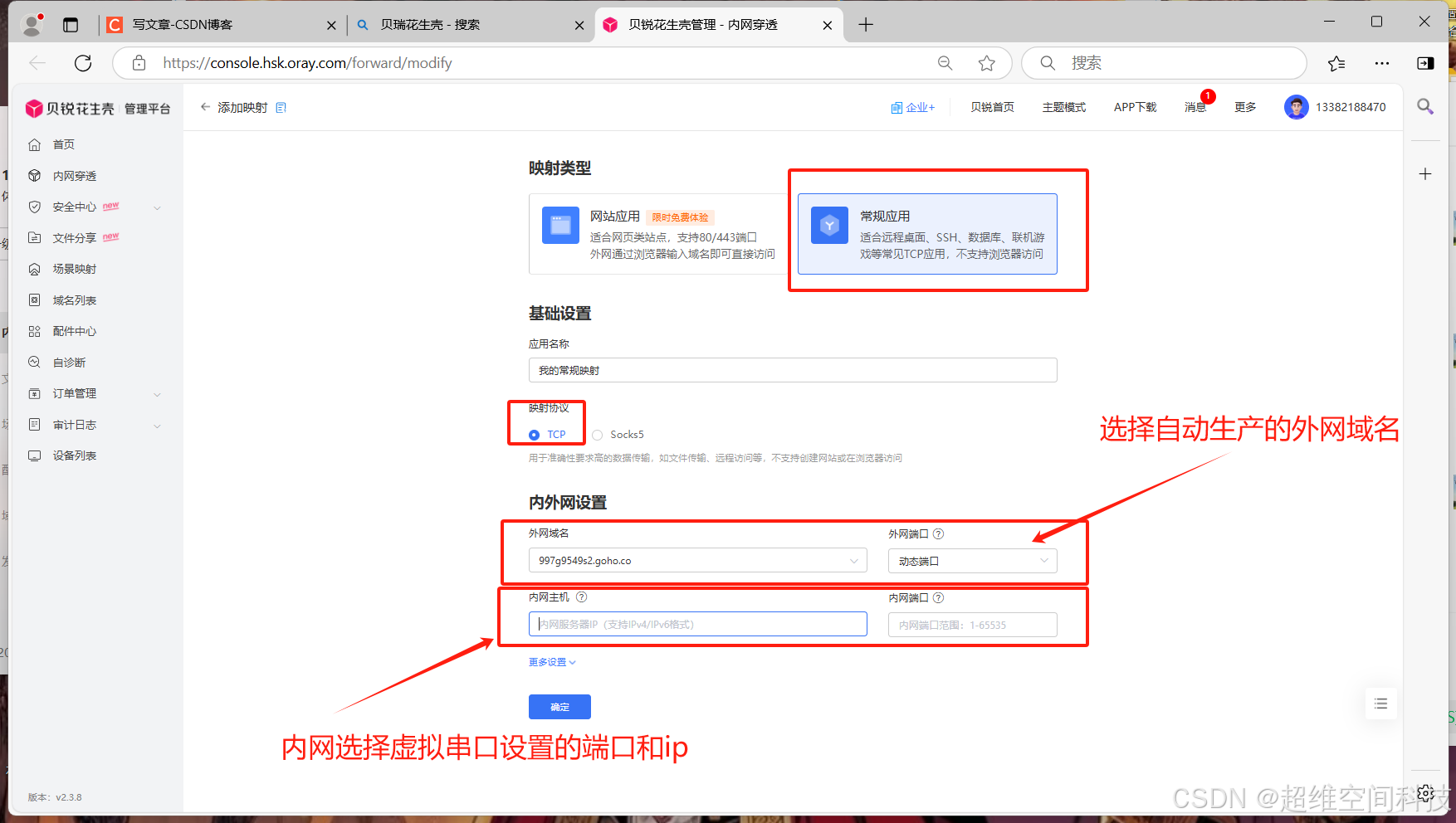Select the TCP protocol radio button

pos(534,435)
